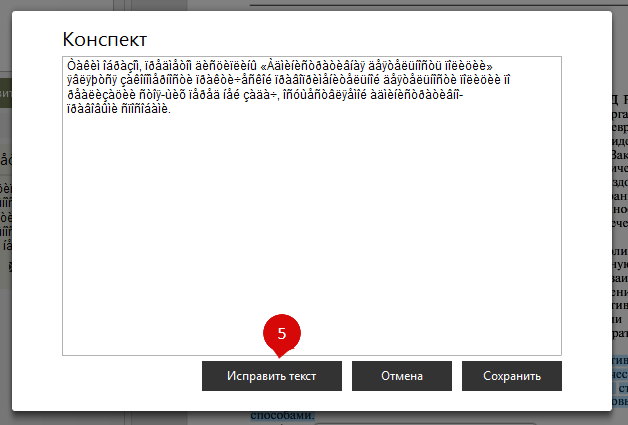Click dimmed document text right of dialog
The image size is (628, 425).
620,200
